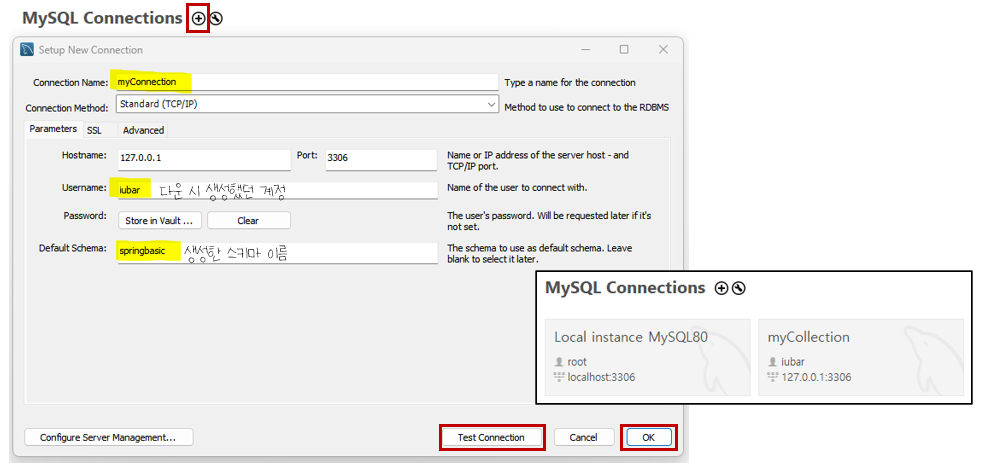Click Workbench dolphin icon in dialog title bar
This screenshot has width=997, height=473.
click(27, 50)
